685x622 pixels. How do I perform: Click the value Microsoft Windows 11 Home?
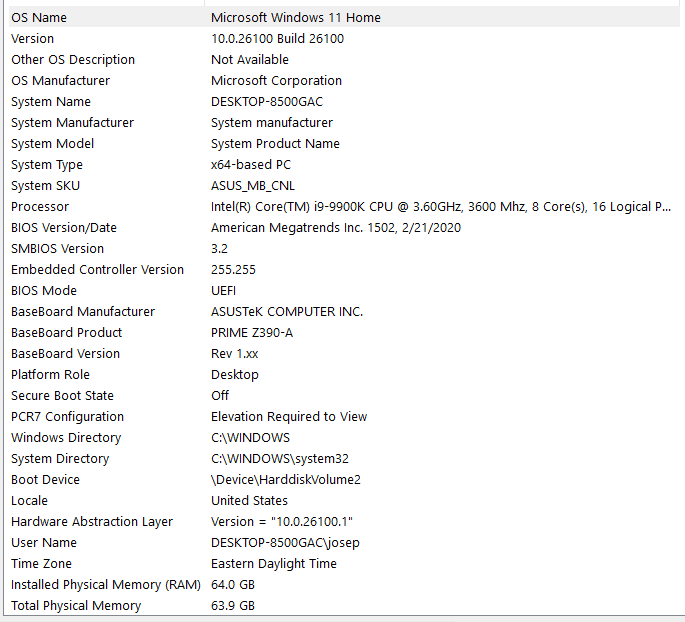click(x=296, y=18)
